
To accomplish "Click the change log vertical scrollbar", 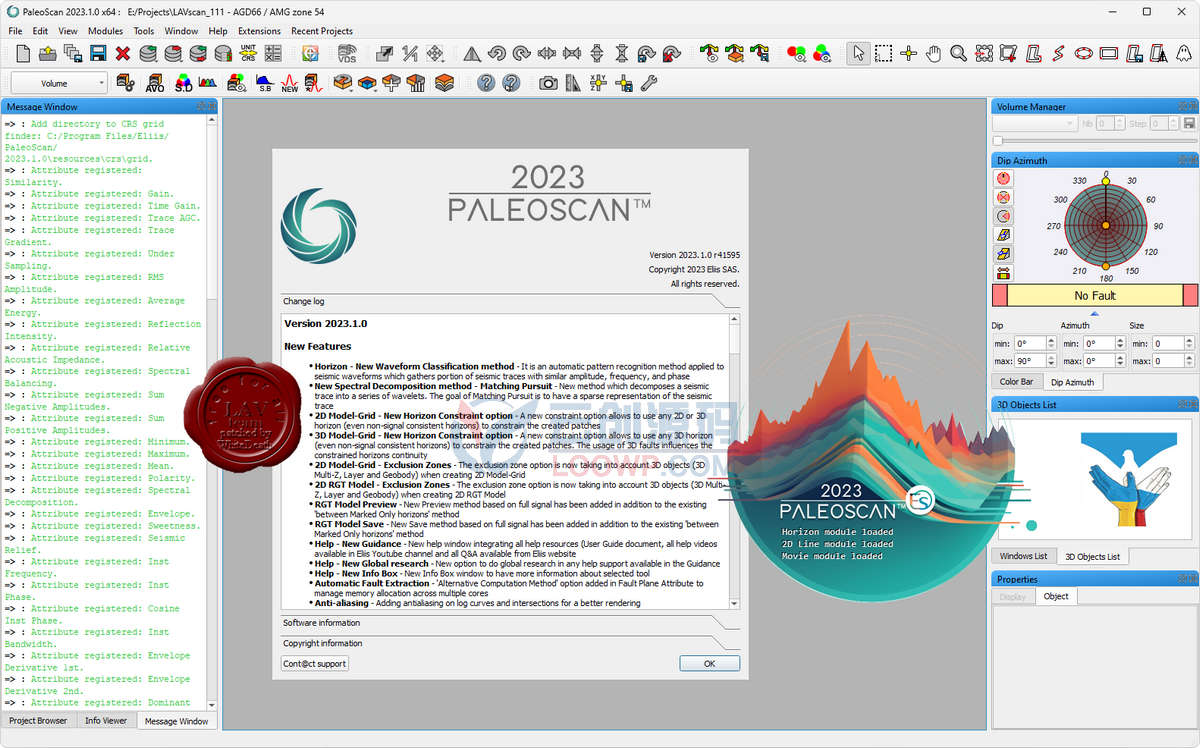I will point(735,461).
